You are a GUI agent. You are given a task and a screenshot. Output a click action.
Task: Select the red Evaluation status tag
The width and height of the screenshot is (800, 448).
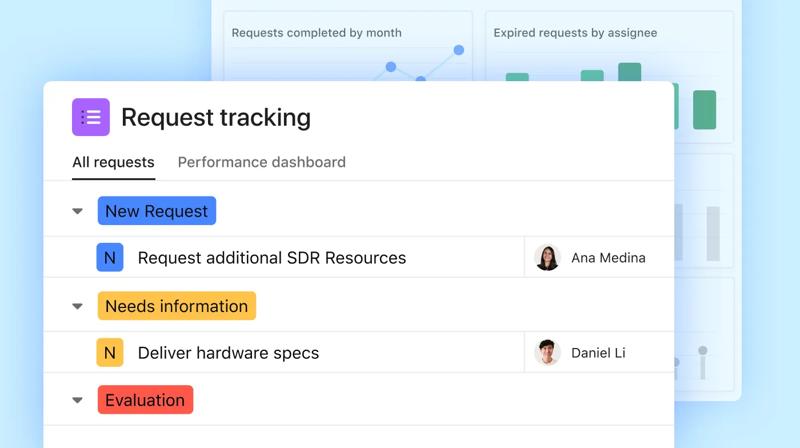tap(145, 400)
